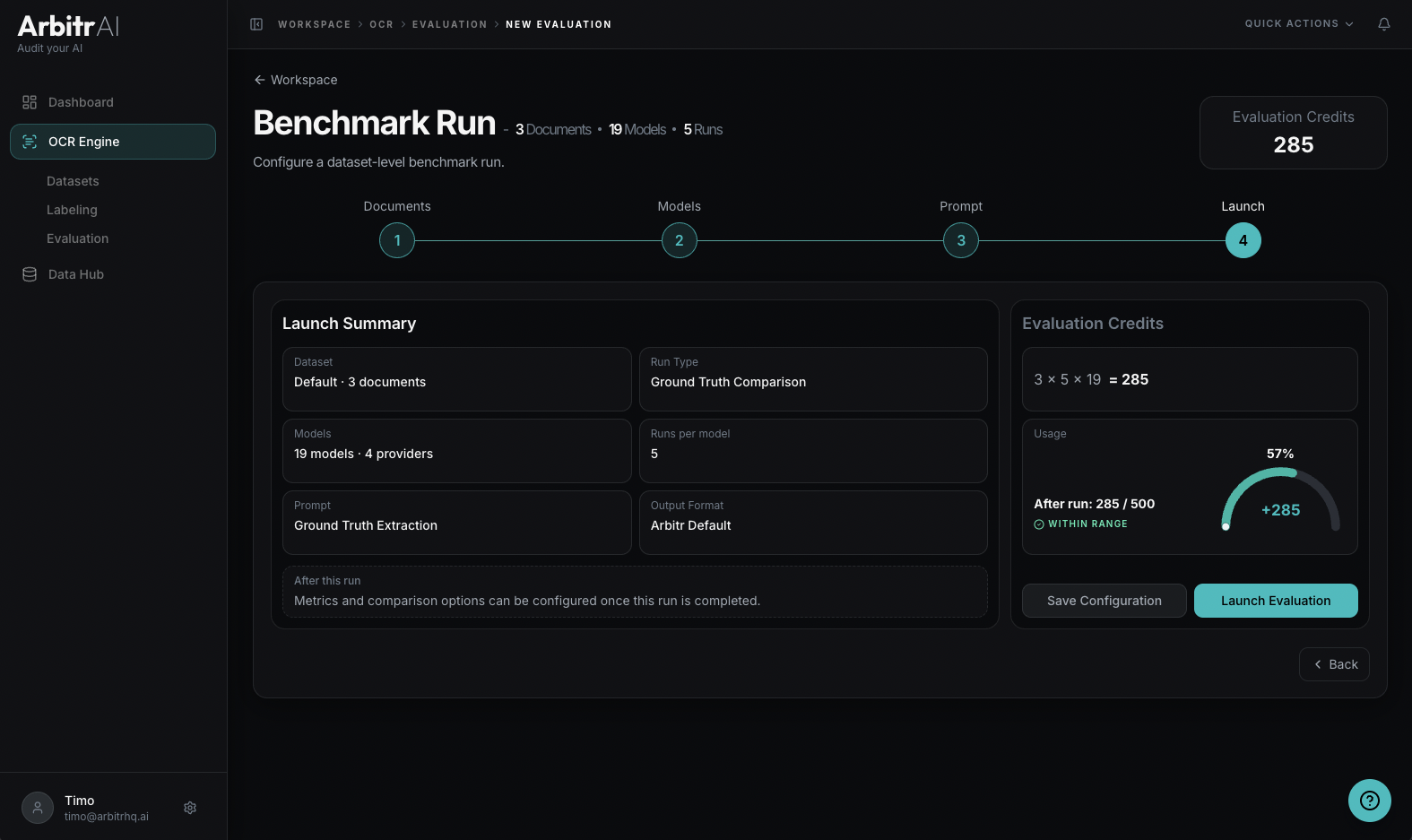Viewport: 1412px width, 840px height.
Task: Open the notifications bell
Action: (x=1384, y=24)
